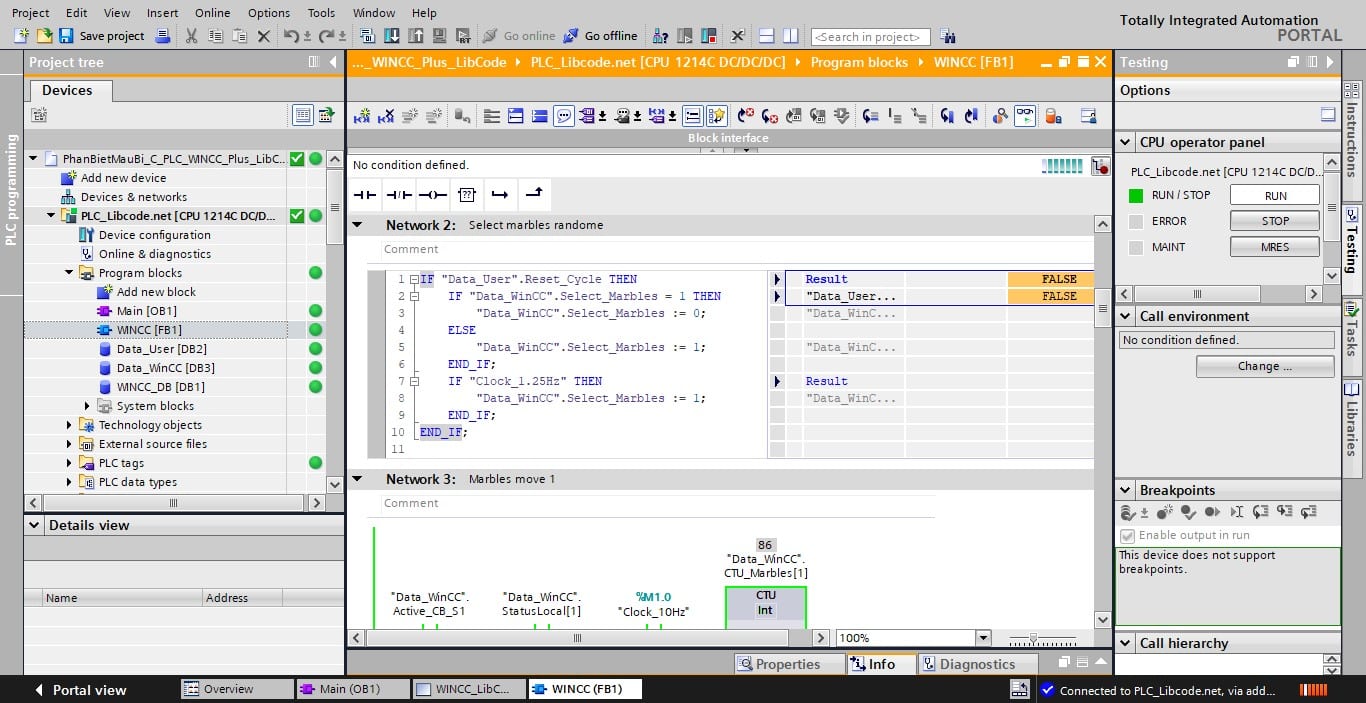This screenshot has width=1366, height=703.
Task: Click the Download to device icon
Action: point(392,36)
